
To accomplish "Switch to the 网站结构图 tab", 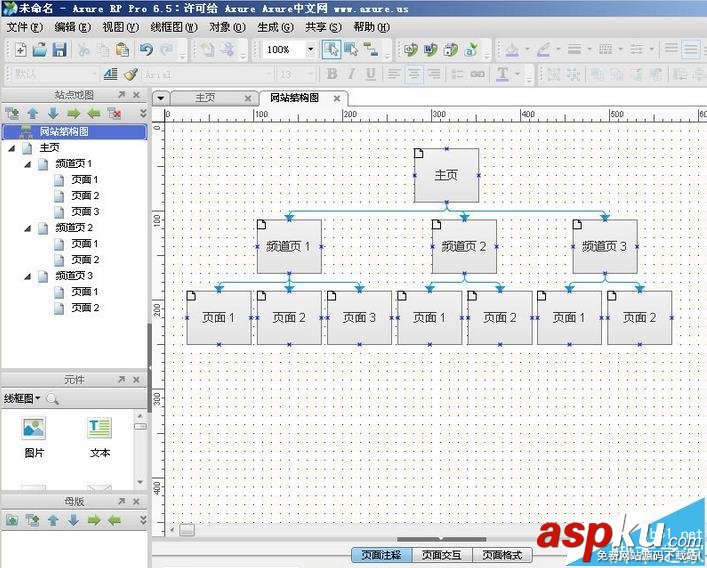I will coord(294,98).
